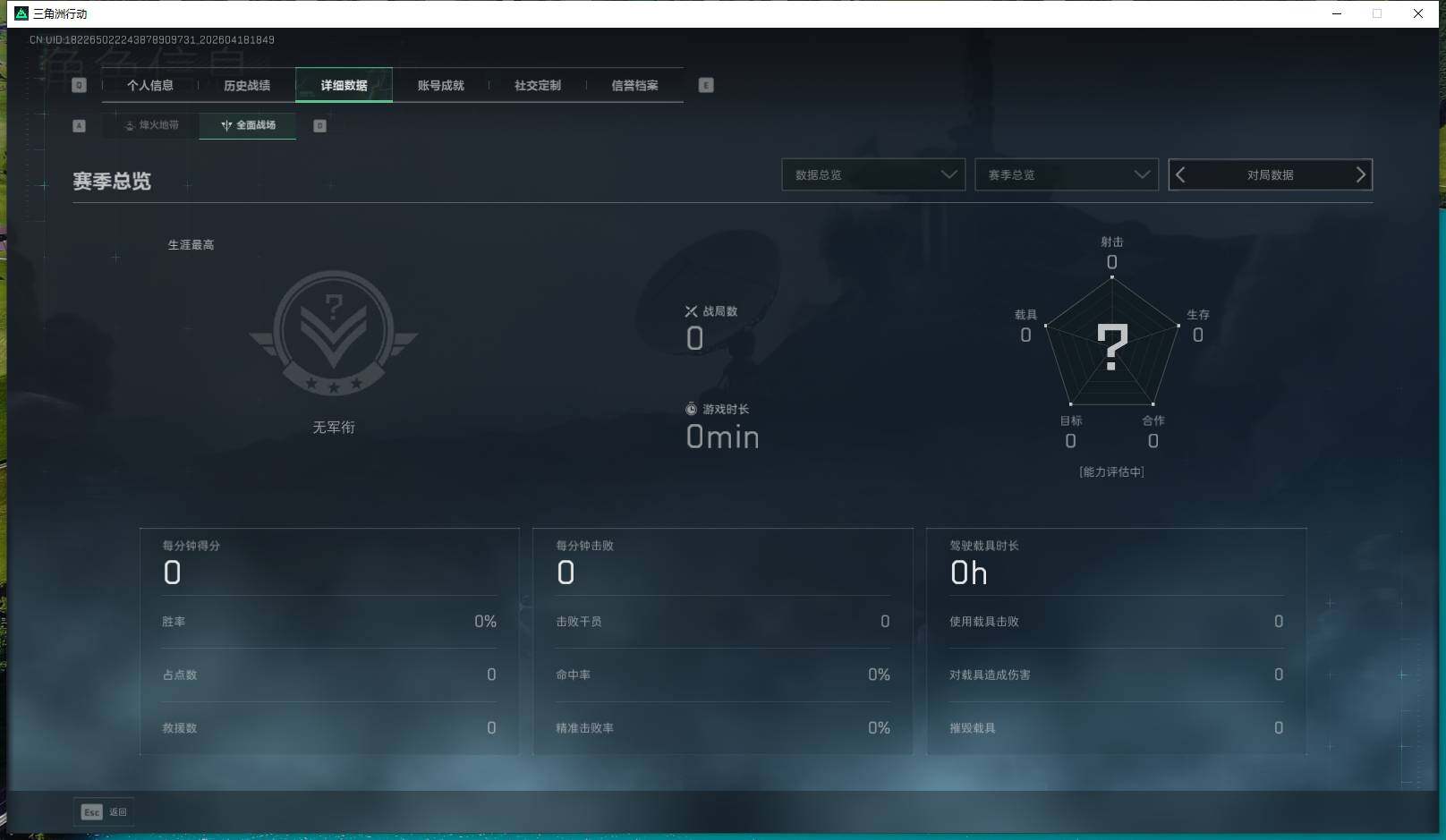Click the 每分钟击败 stat heading
The width and height of the screenshot is (1446, 840).
click(585, 546)
